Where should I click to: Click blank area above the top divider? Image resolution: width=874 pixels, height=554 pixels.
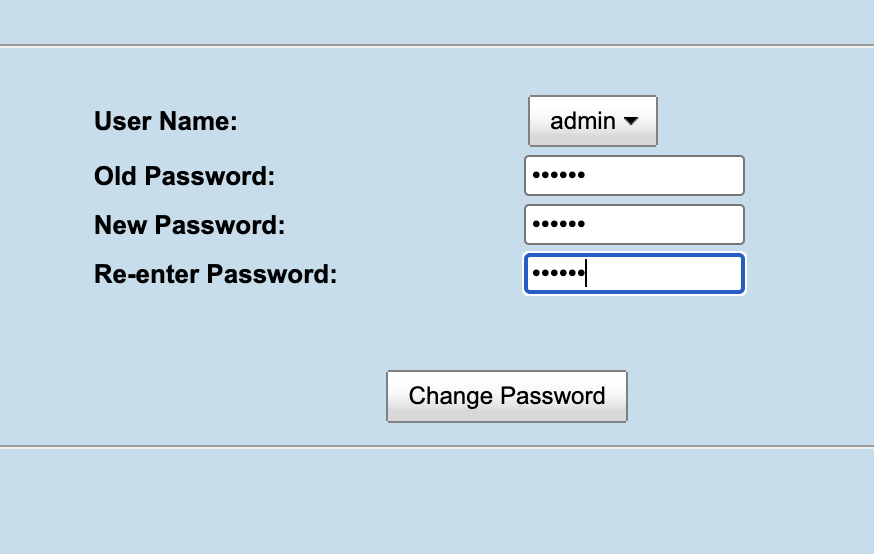(x=437, y=20)
